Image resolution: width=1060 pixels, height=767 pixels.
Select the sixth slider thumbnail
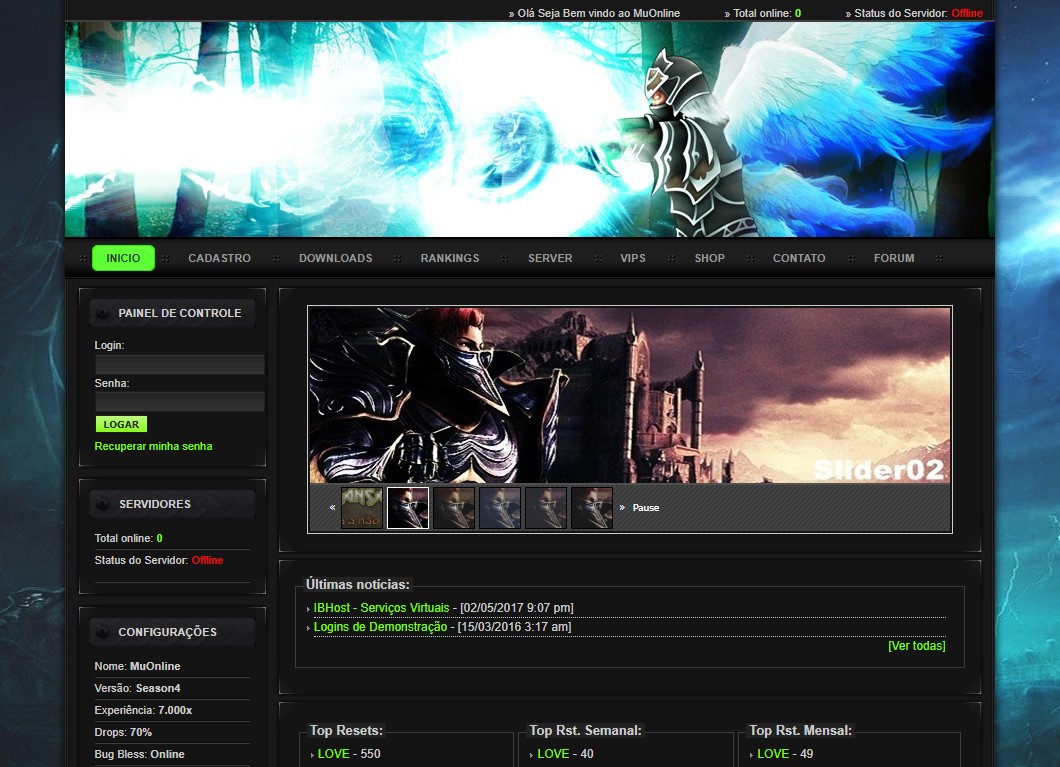[x=592, y=508]
